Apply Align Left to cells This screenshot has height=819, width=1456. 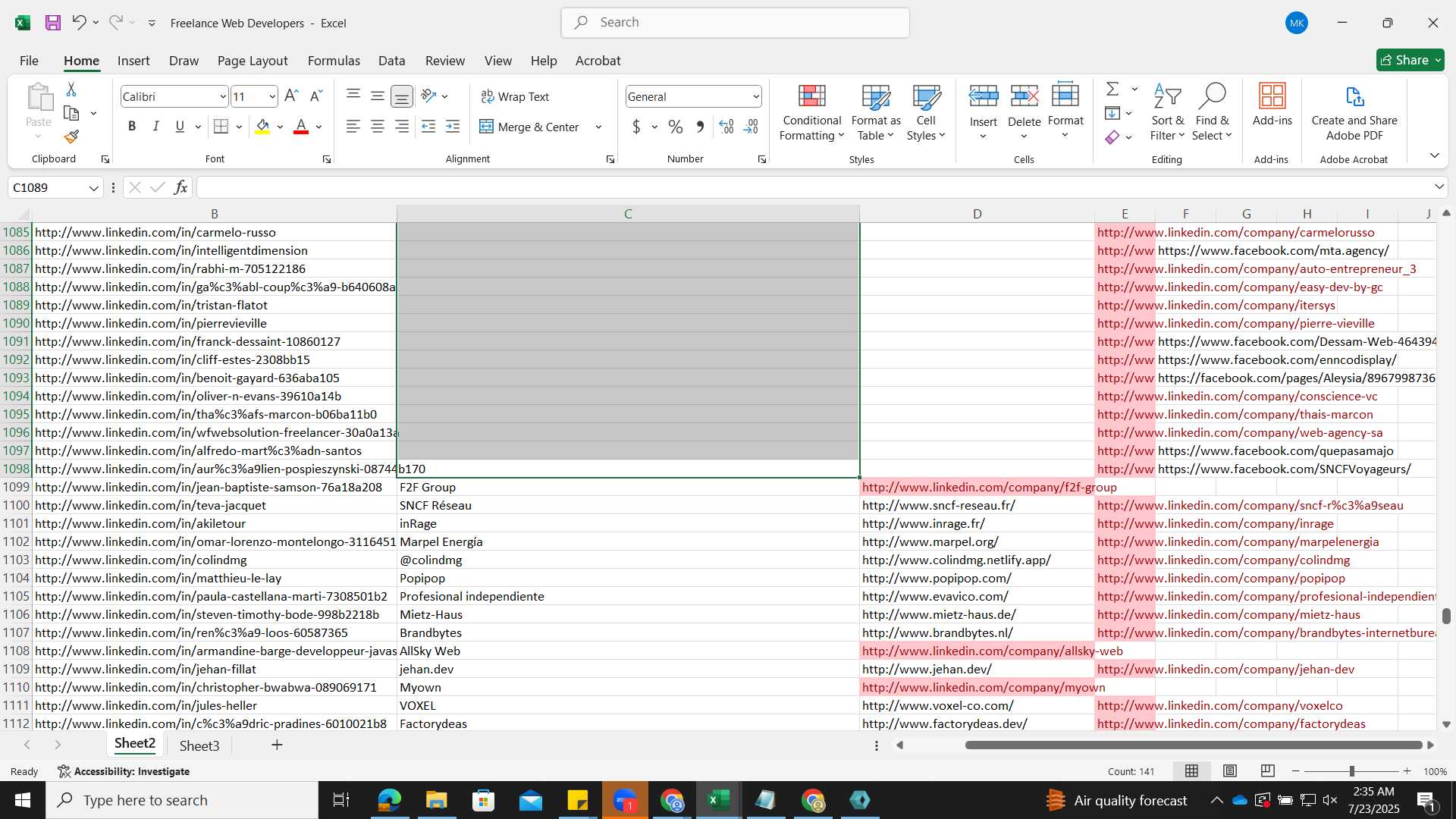coord(353,127)
